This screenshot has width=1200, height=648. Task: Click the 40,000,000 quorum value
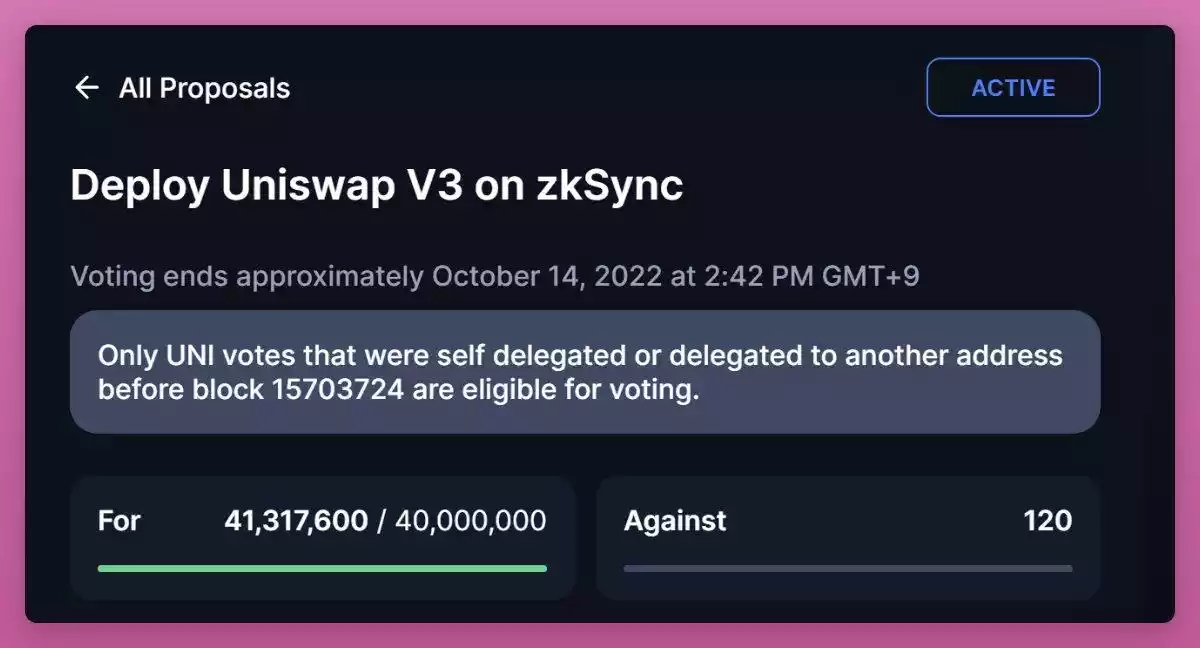tap(470, 521)
